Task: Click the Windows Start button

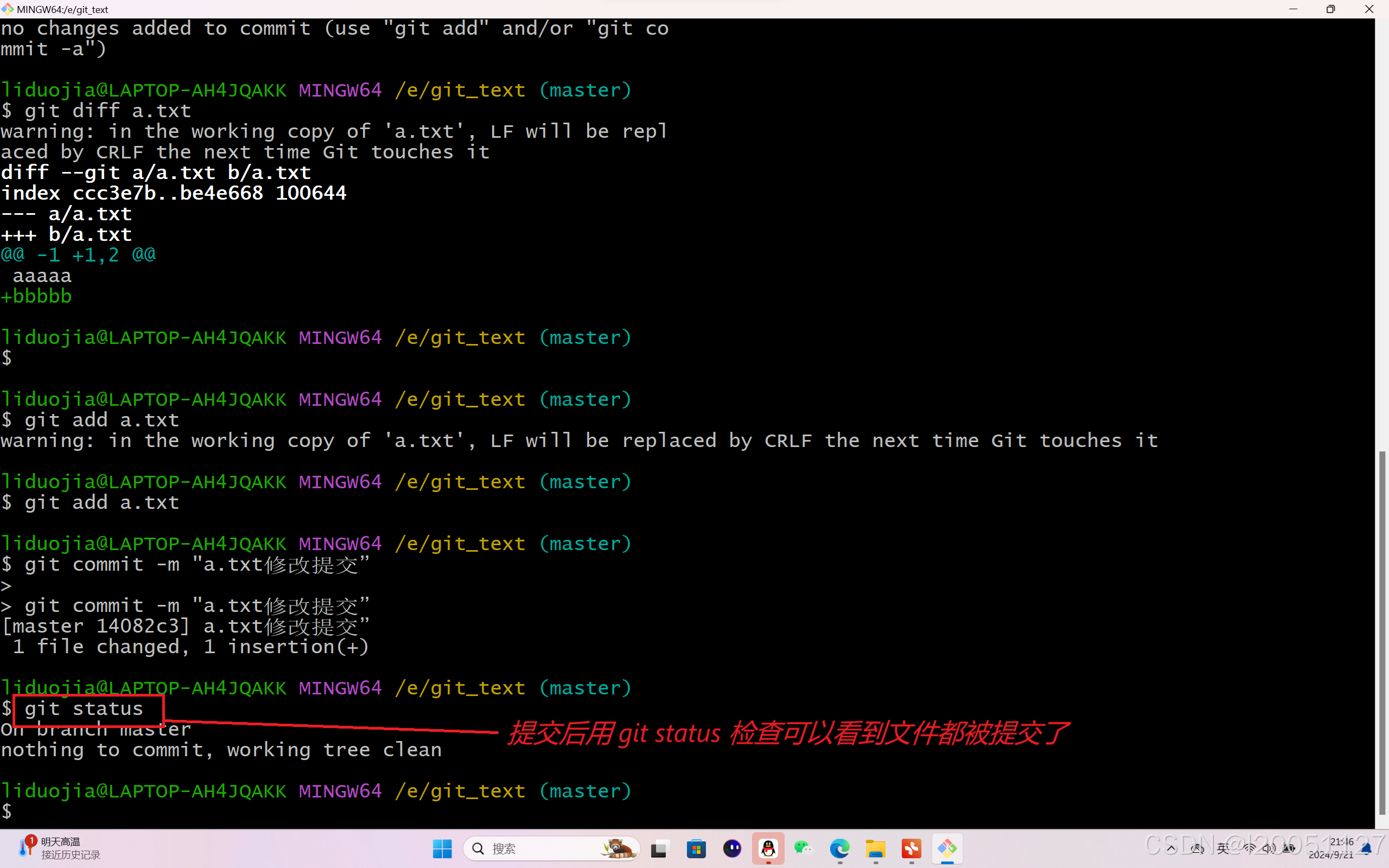Action: pyautogui.click(x=442, y=848)
